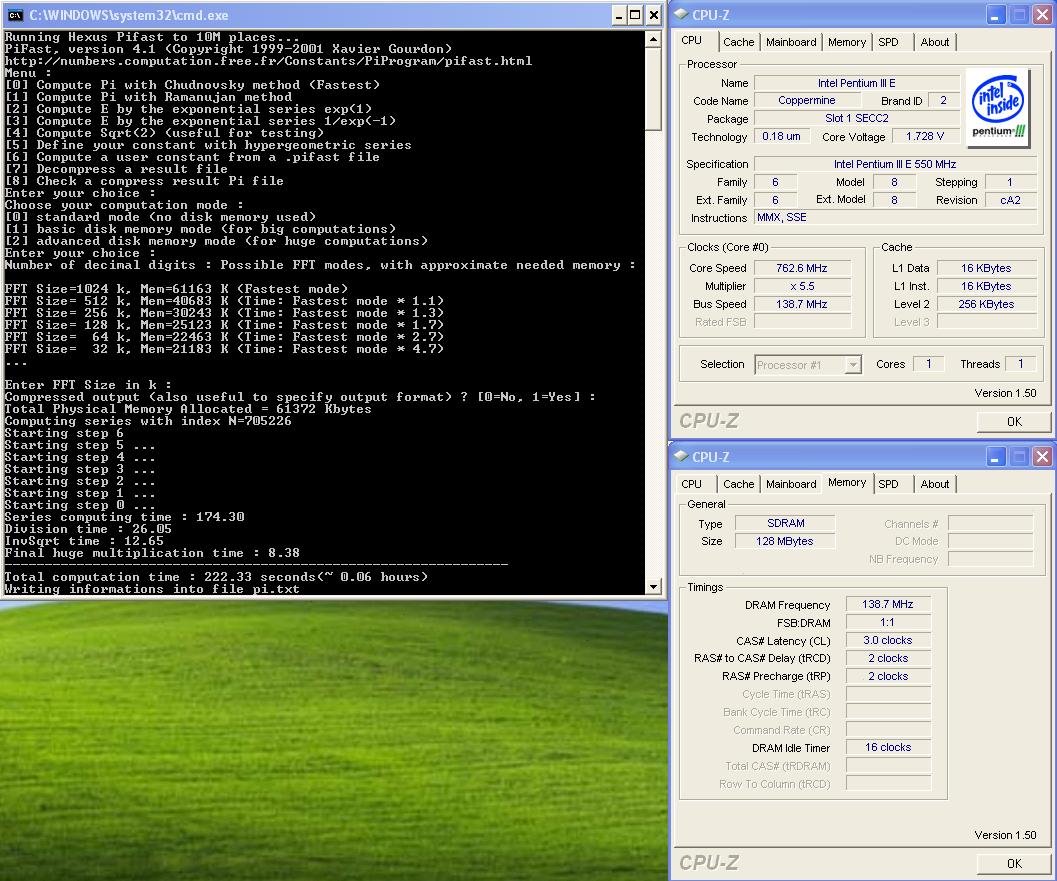This screenshot has width=1057, height=881.
Task: Click the Brand ID value '2'
Action: click(x=943, y=100)
